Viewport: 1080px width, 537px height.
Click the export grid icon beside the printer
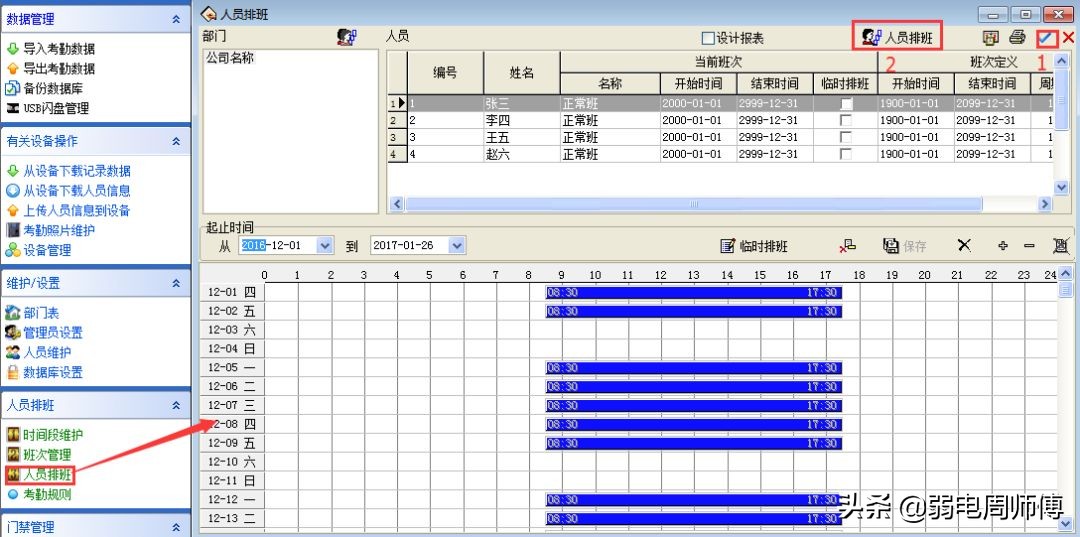[990, 38]
